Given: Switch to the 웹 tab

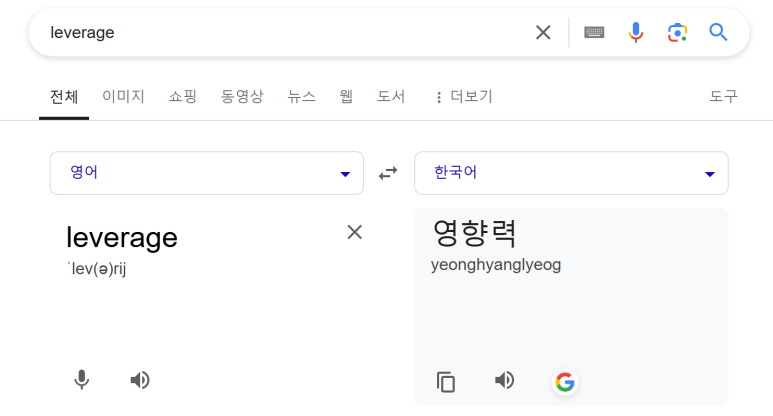Looking at the screenshot, I should pyautogui.click(x=346, y=96).
